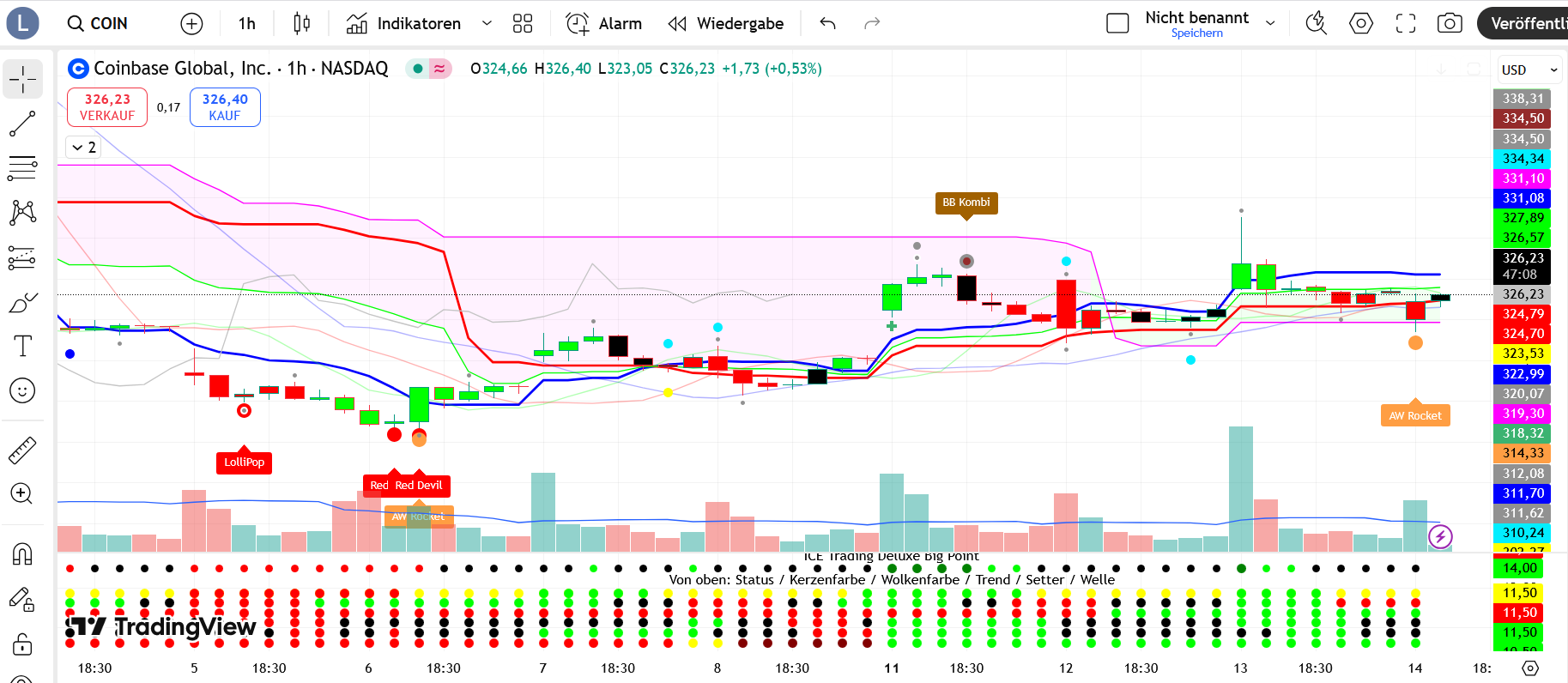Open the USD currency dropdown
Image resolution: width=1568 pixels, height=683 pixels.
tap(1529, 70)
